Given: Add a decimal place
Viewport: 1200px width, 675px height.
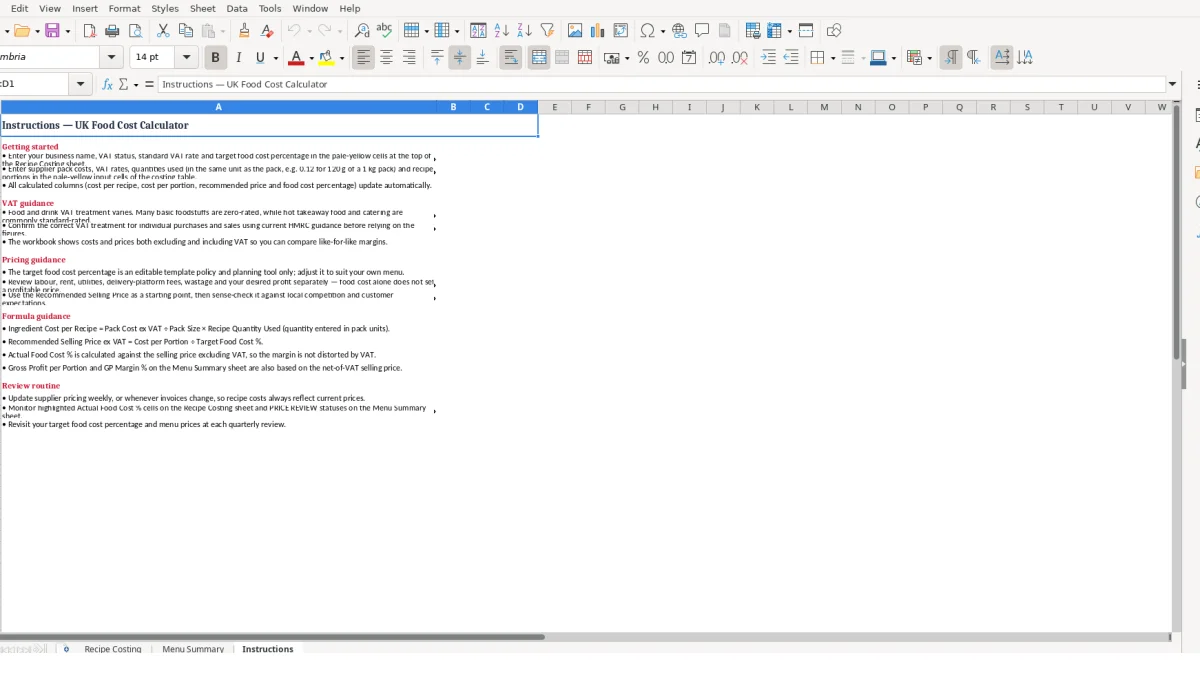Looking at the screenshot, I should click(717, 58).
